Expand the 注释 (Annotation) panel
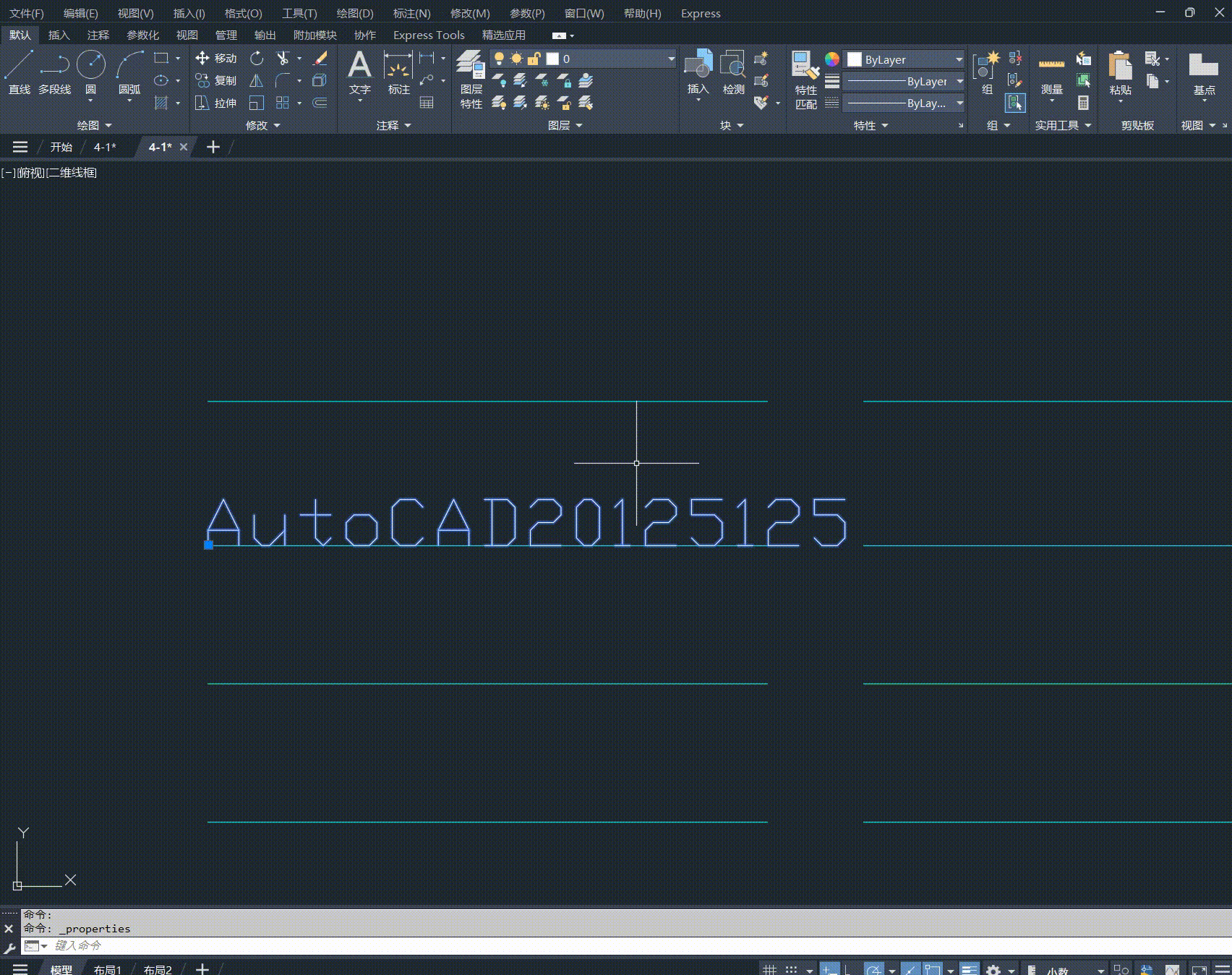This screenshot has width=1232, height=975. 393,125
